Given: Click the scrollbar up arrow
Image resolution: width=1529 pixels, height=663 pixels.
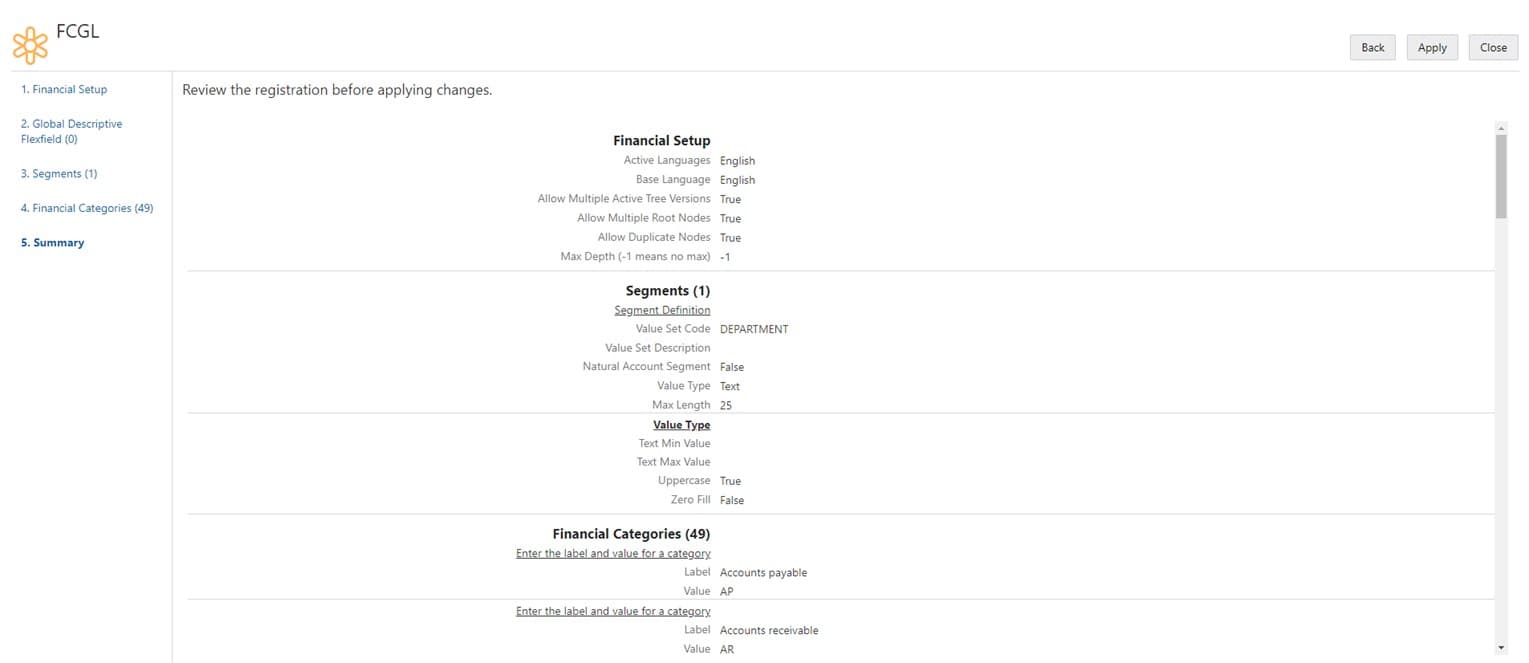Looking at the screenshot, I should coord(1500,128).
